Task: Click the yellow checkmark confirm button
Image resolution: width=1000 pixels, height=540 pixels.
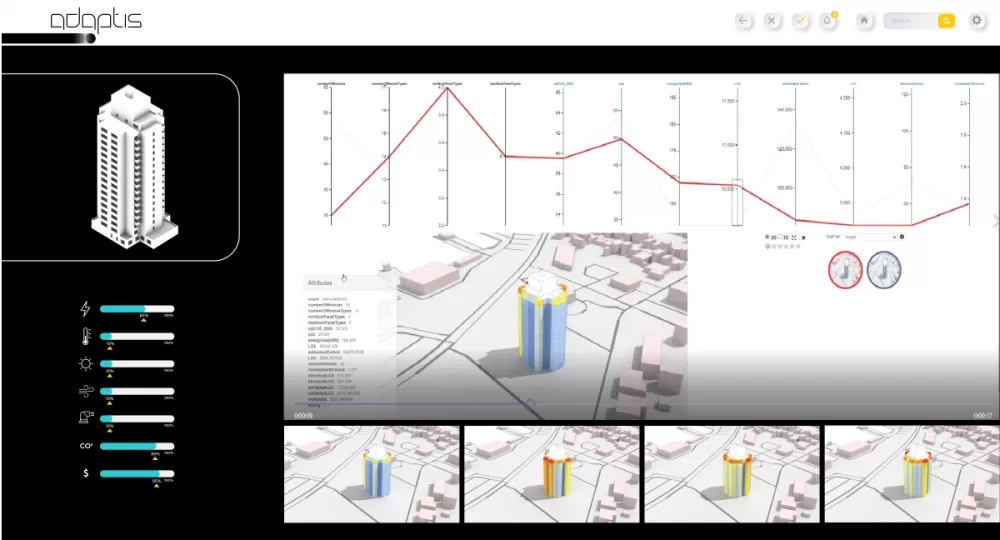Action: [801, 20]
